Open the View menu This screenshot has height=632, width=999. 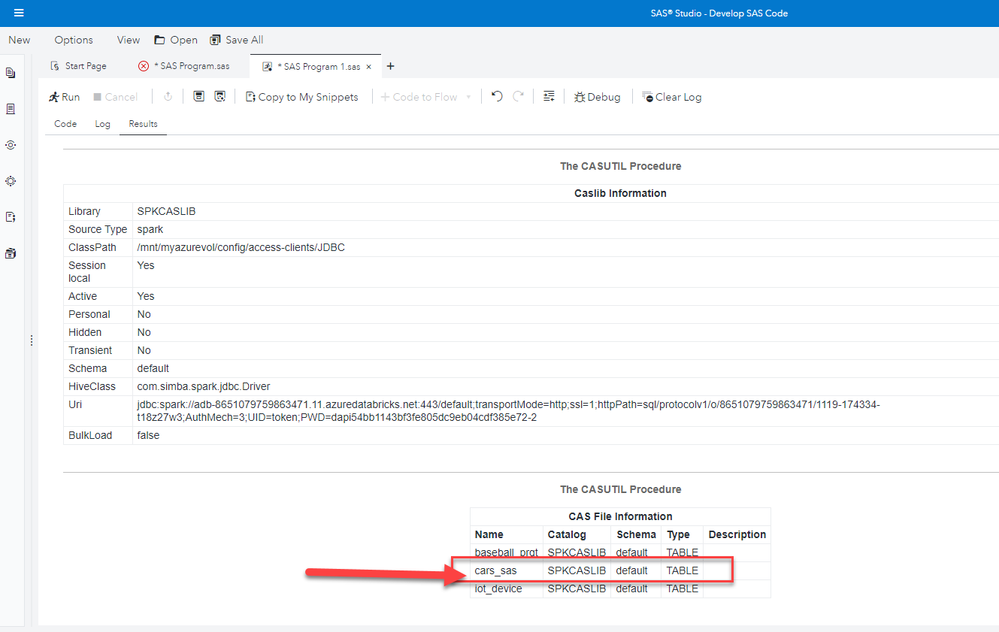coord(128,40)
